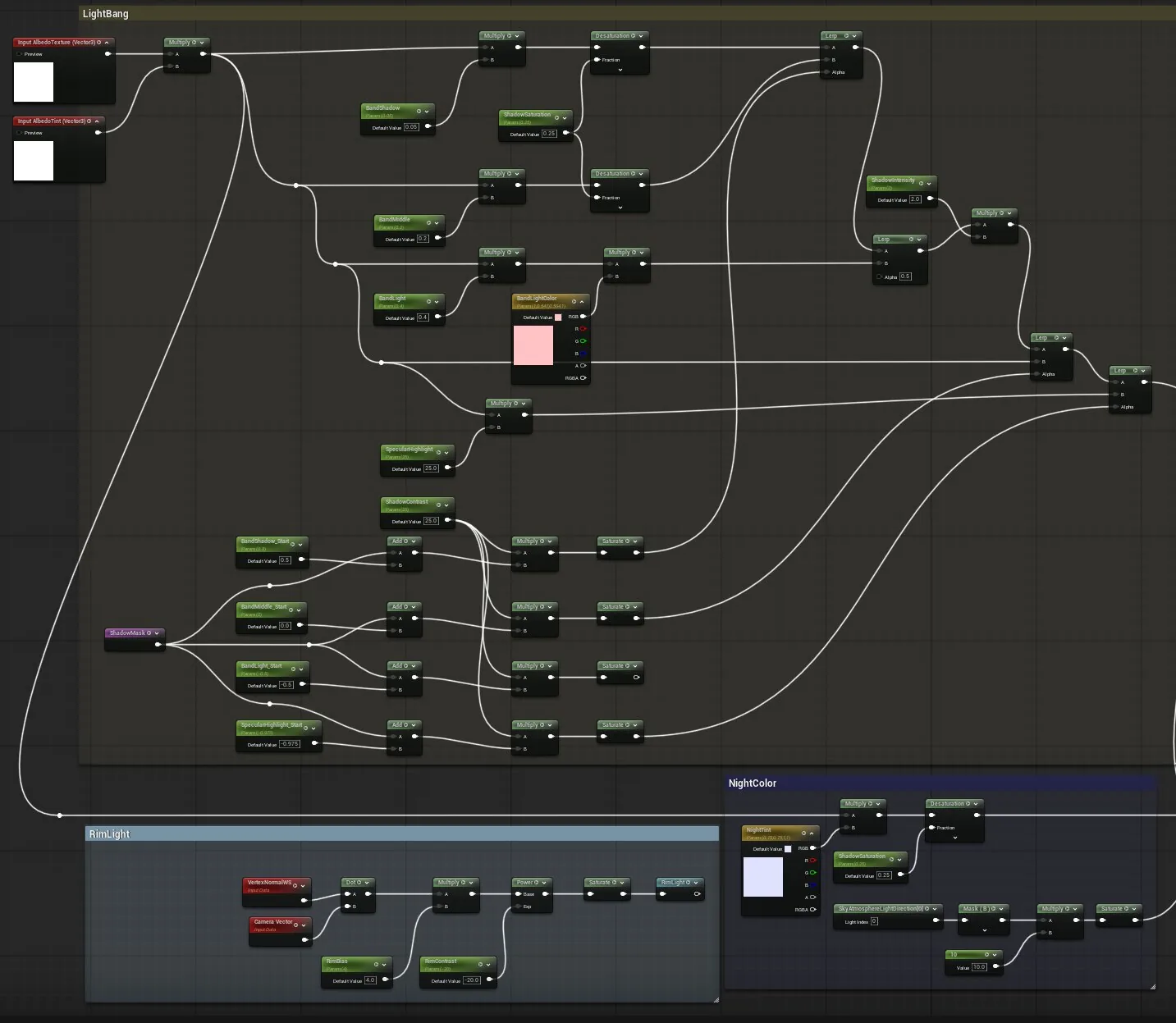
Task: Click the RGBA output pin of BandLightColor
Action: click(x=583, y=378)
